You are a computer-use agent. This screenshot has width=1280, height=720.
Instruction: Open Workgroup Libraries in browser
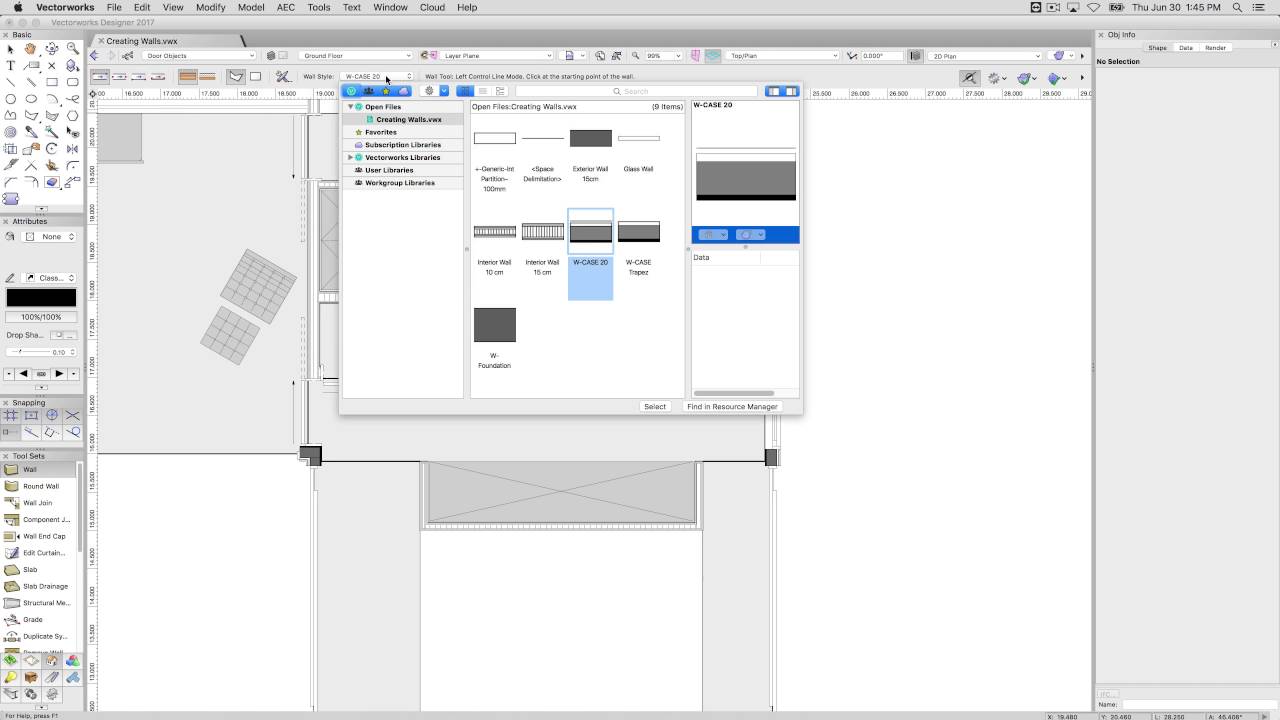tap(399, 183)
